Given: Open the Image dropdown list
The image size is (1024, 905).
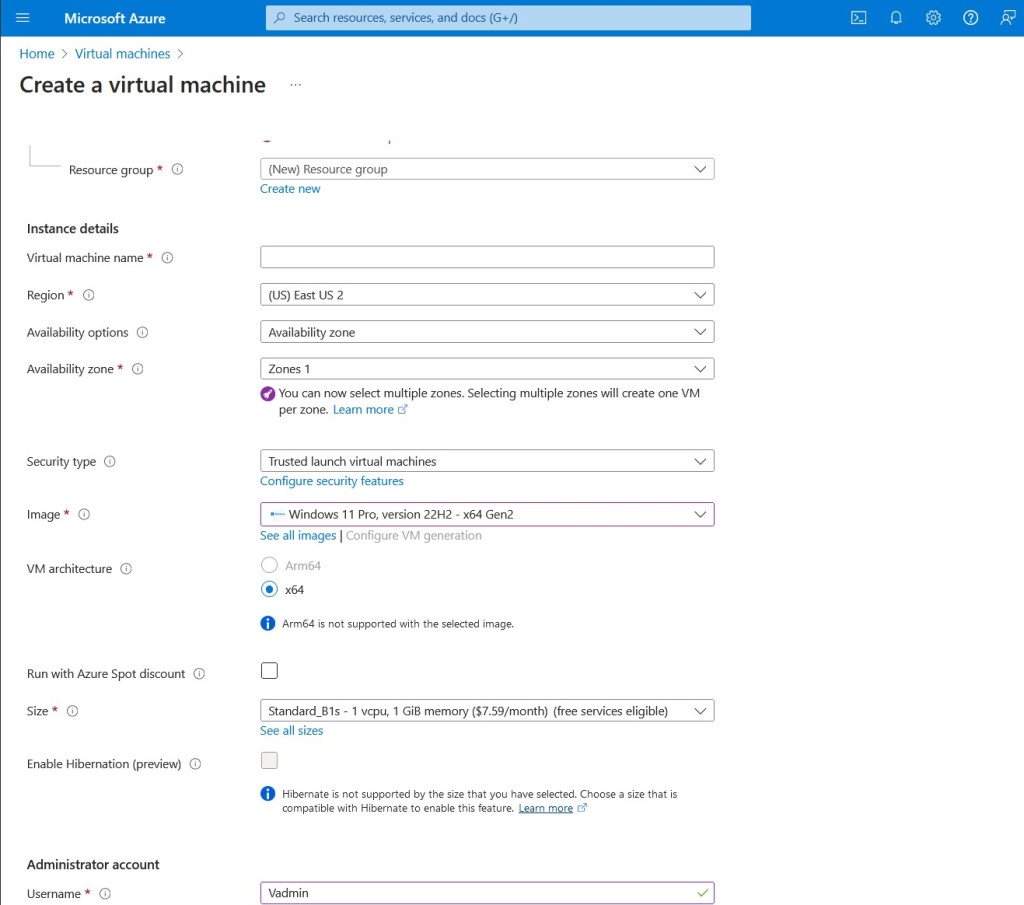Looking at the screenshot, I should (x=487, y=514).
